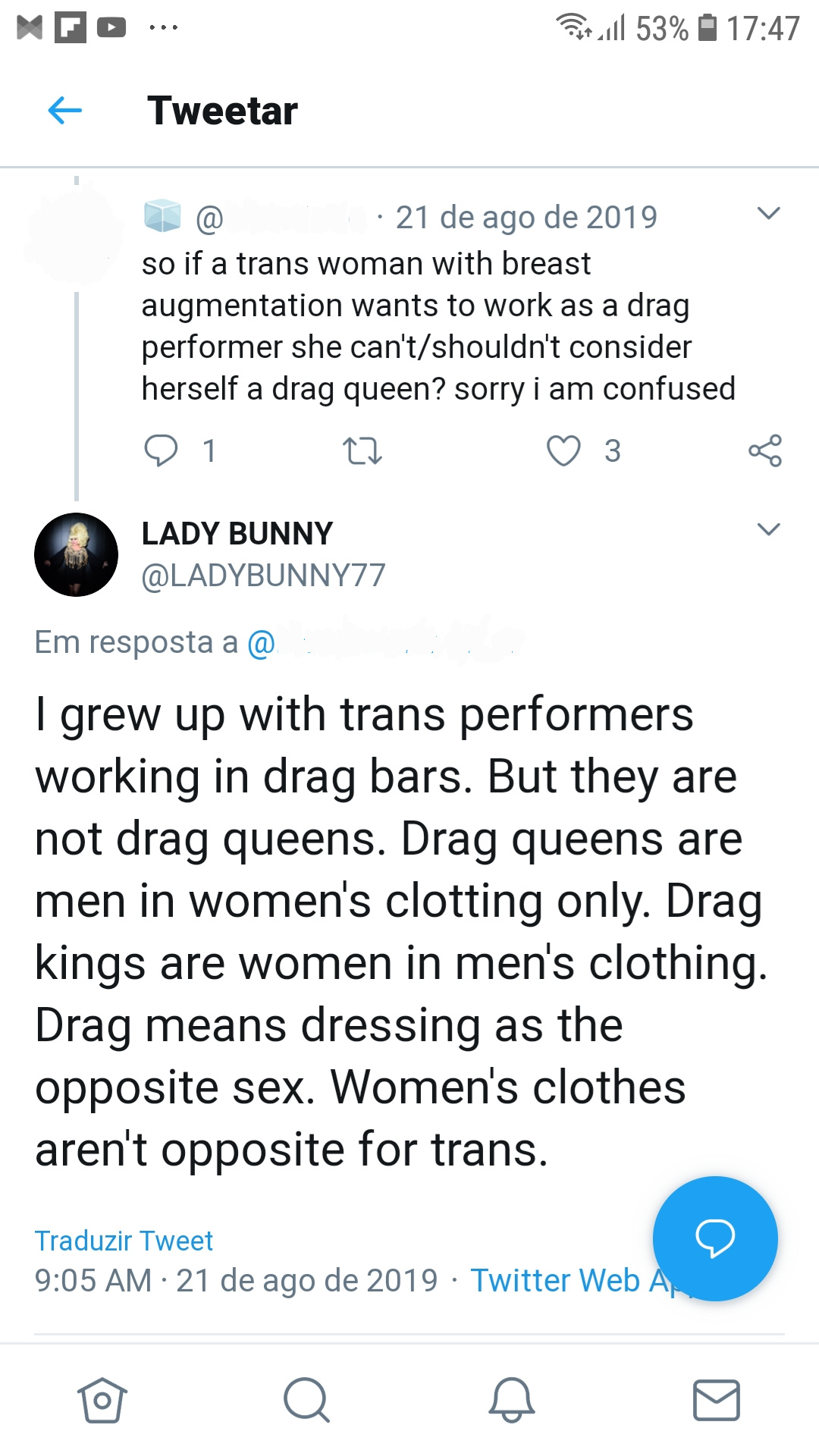Open the Notifications bell tab
Viewport: 819px width, 1456px height.
[511, 1400]
